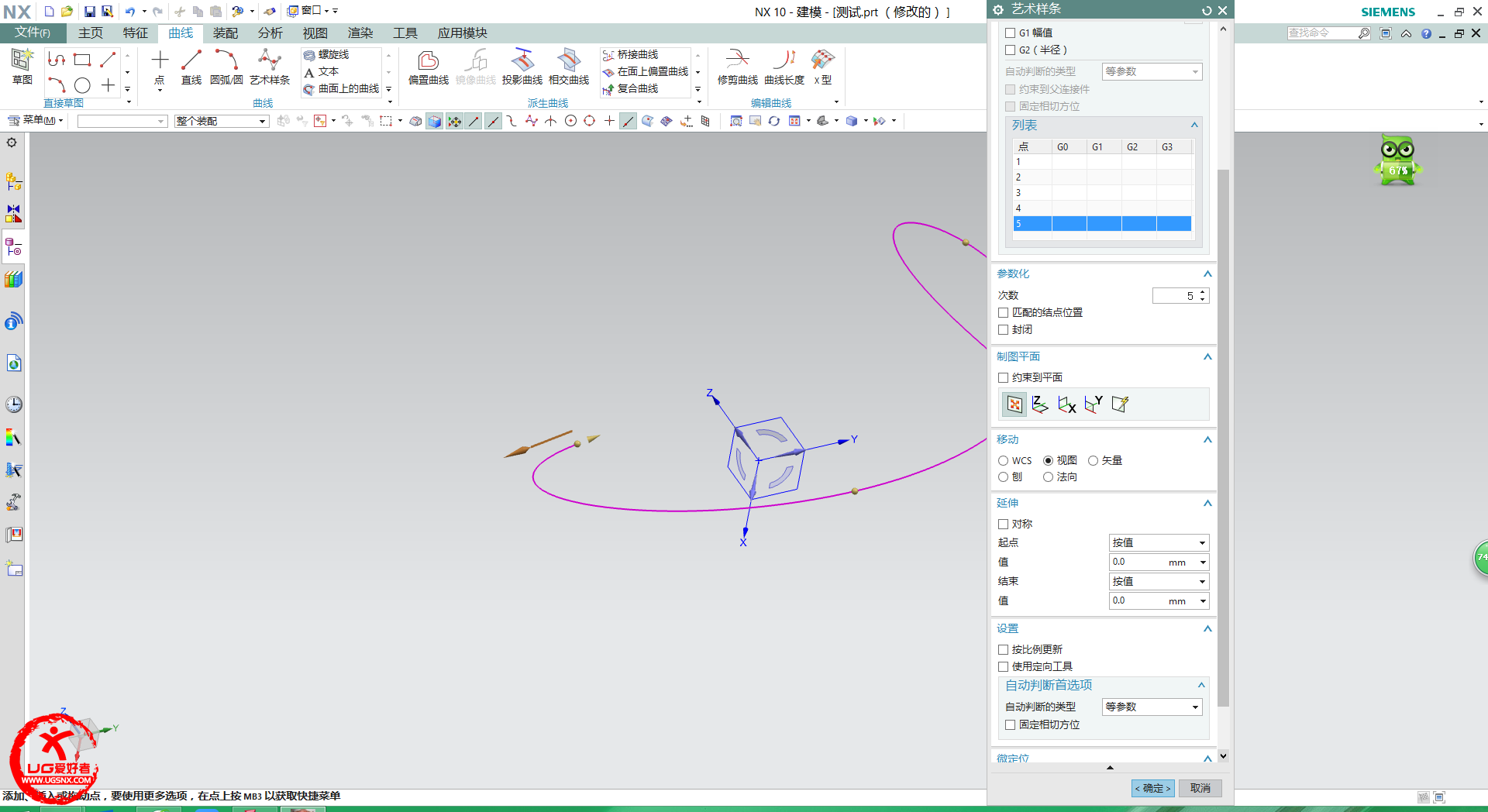Open the 草图 sketch tool
This screenshot has height=812, width=1488.
click(22, 66)
